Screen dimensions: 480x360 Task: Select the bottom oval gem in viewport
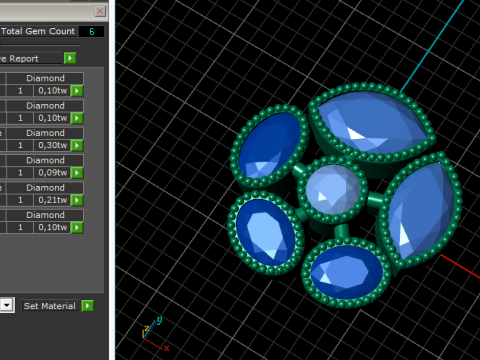click(x=347, y=272)
